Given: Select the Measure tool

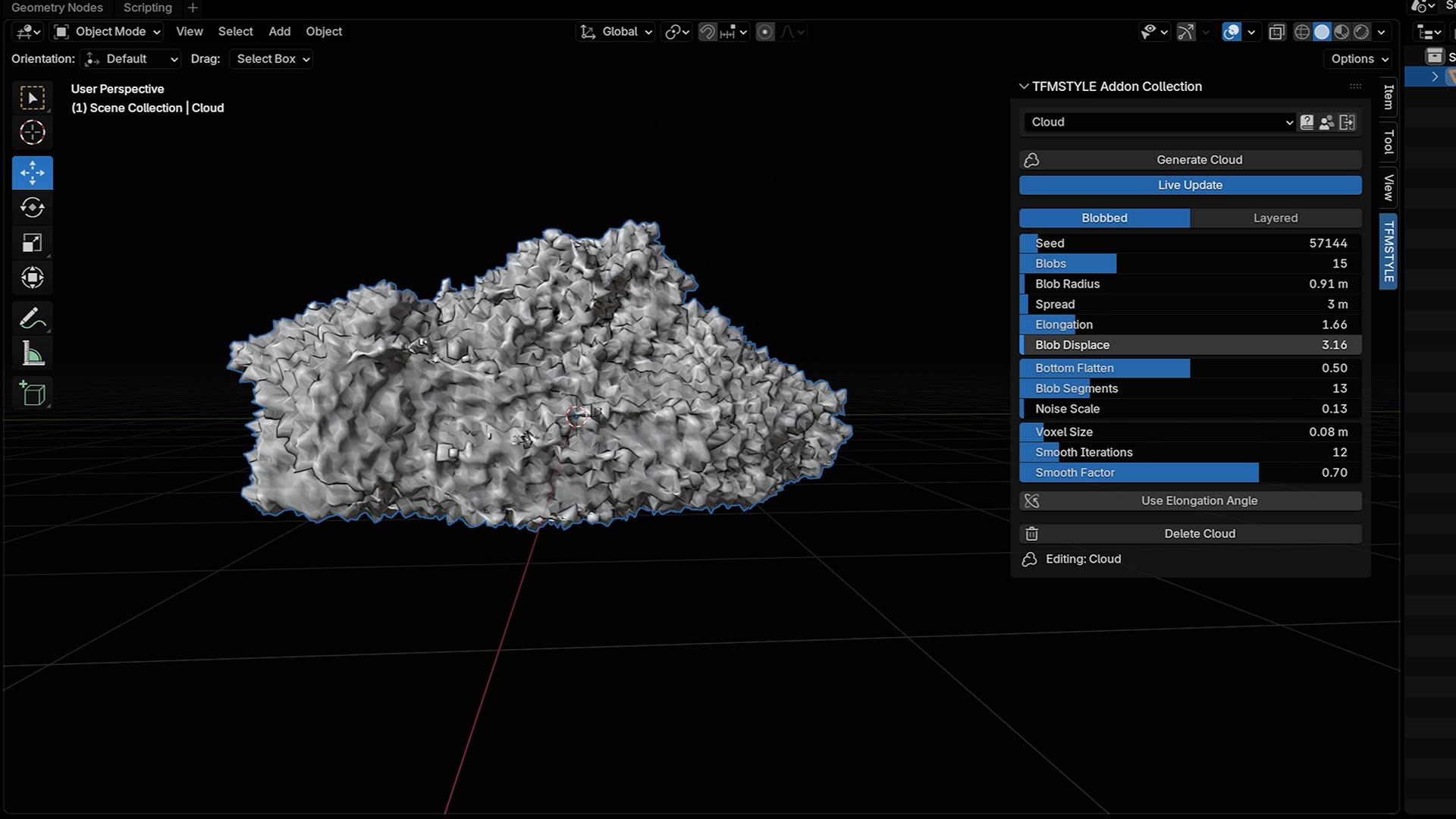Looking at the screenshot, I should coord(32,354).
